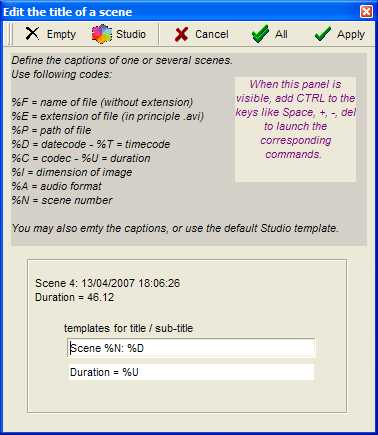Click the dialog title bar text
The width and height of the screenshot is (378, 435).
[68, 12]
